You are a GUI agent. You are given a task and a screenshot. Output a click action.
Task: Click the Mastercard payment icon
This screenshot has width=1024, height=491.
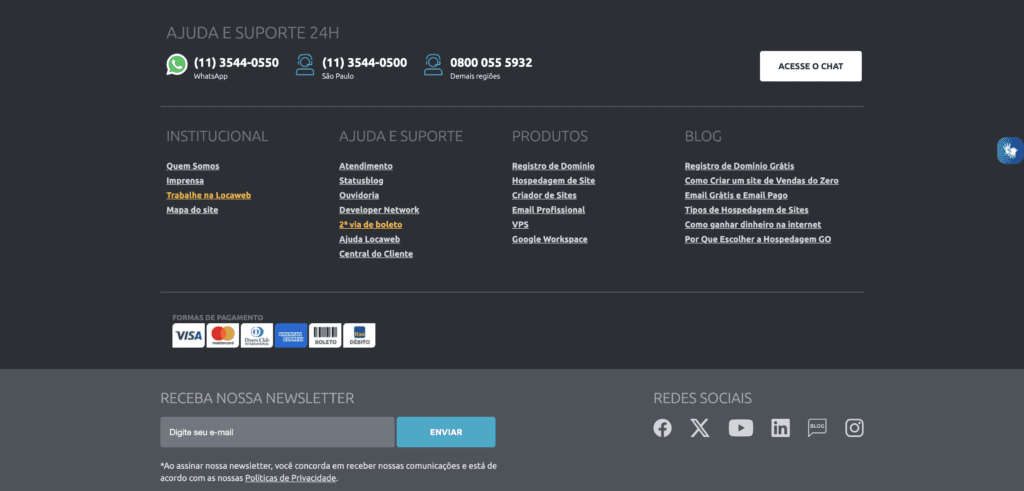coord(223,336)
